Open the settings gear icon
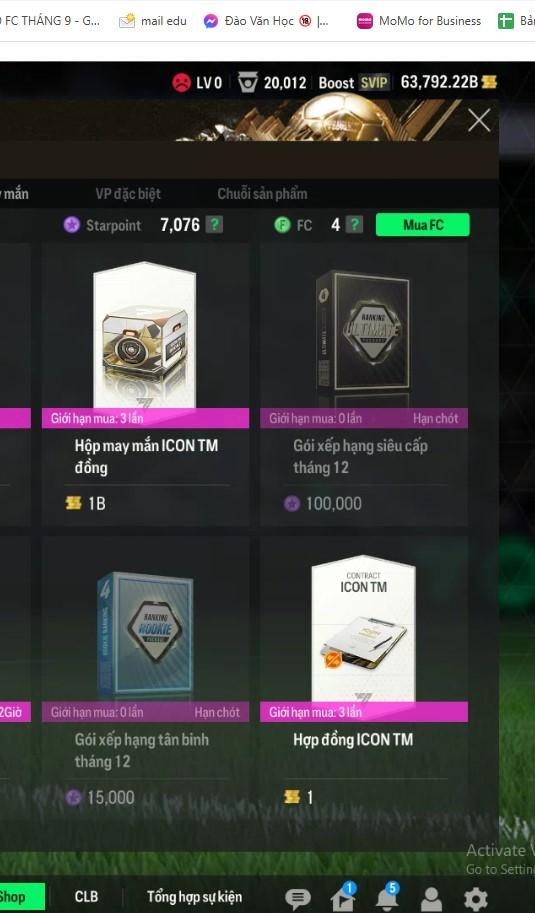This screenshot has height=913, width=535. [x=475, y=898]
